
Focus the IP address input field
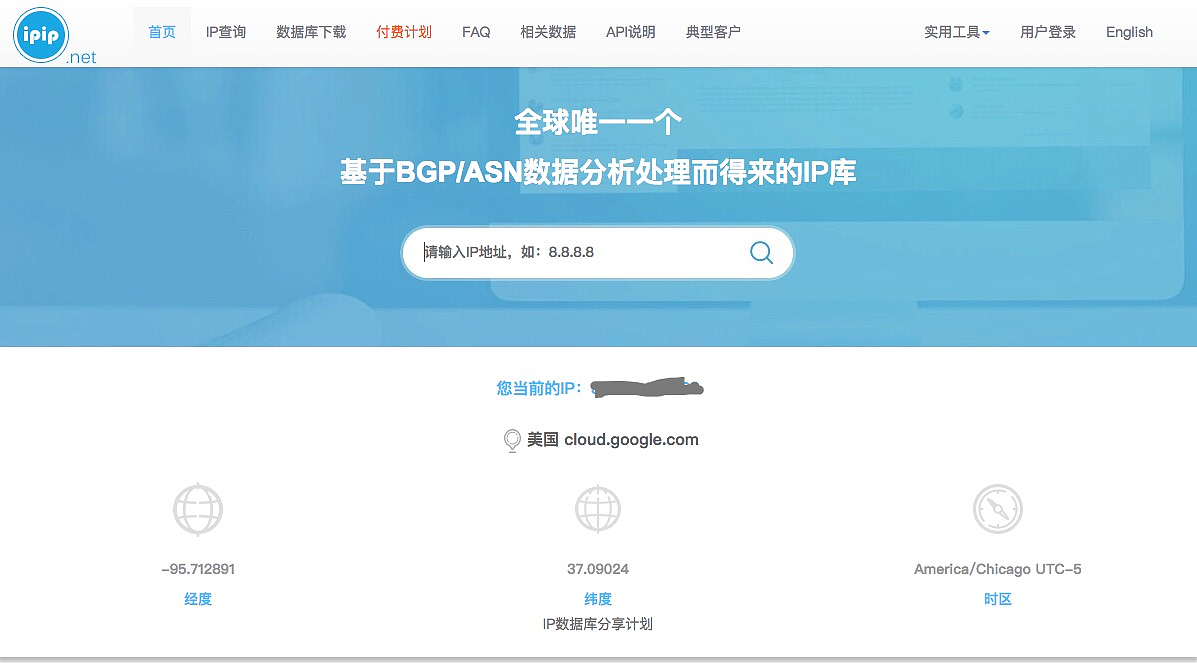click(580, 252)
